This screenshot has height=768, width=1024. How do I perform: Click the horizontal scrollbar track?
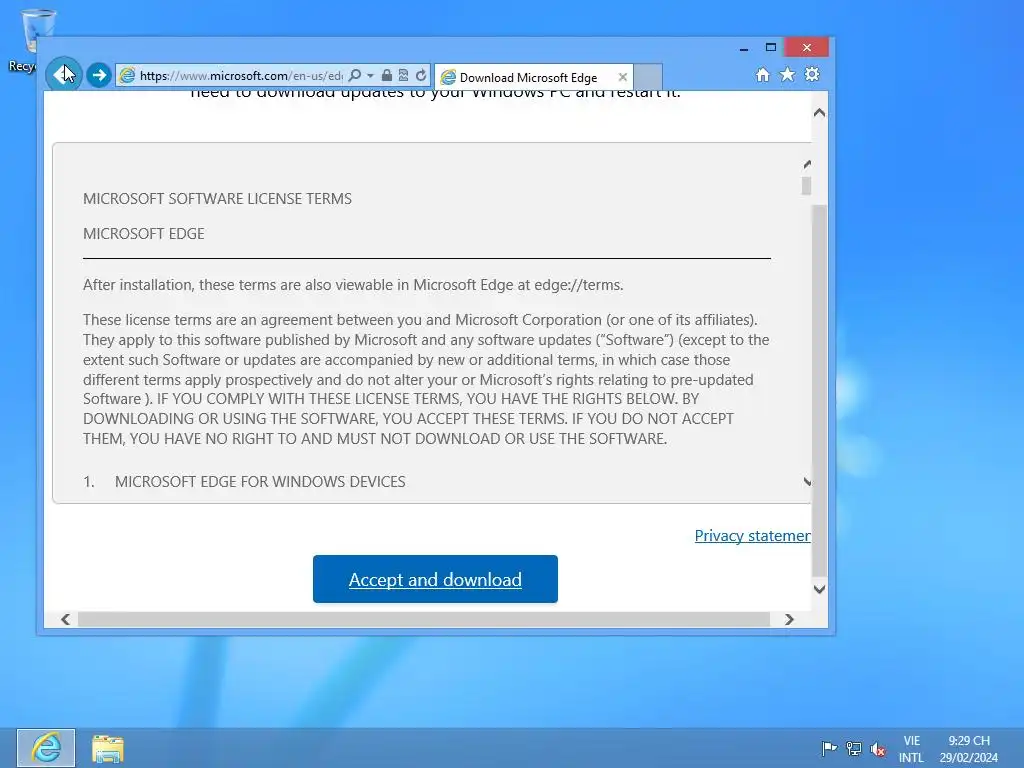(424, 619)
